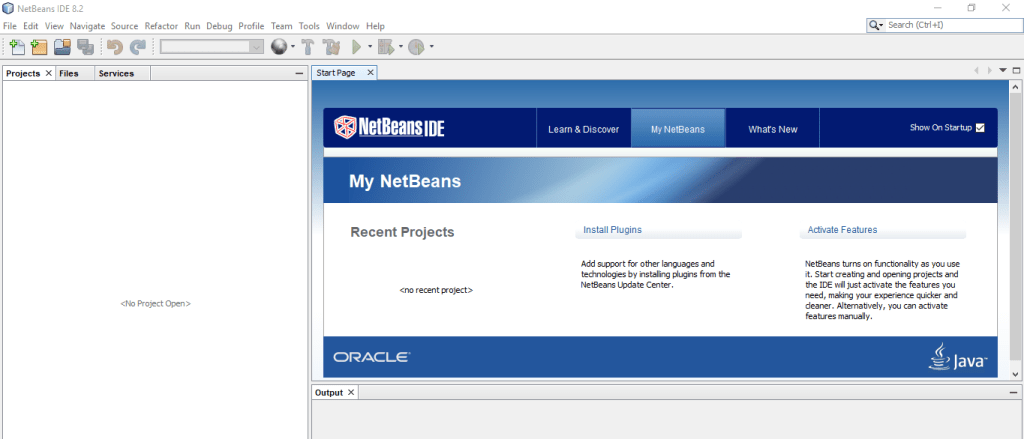Click the Build Project hammer icon

(x=307, y=47)
